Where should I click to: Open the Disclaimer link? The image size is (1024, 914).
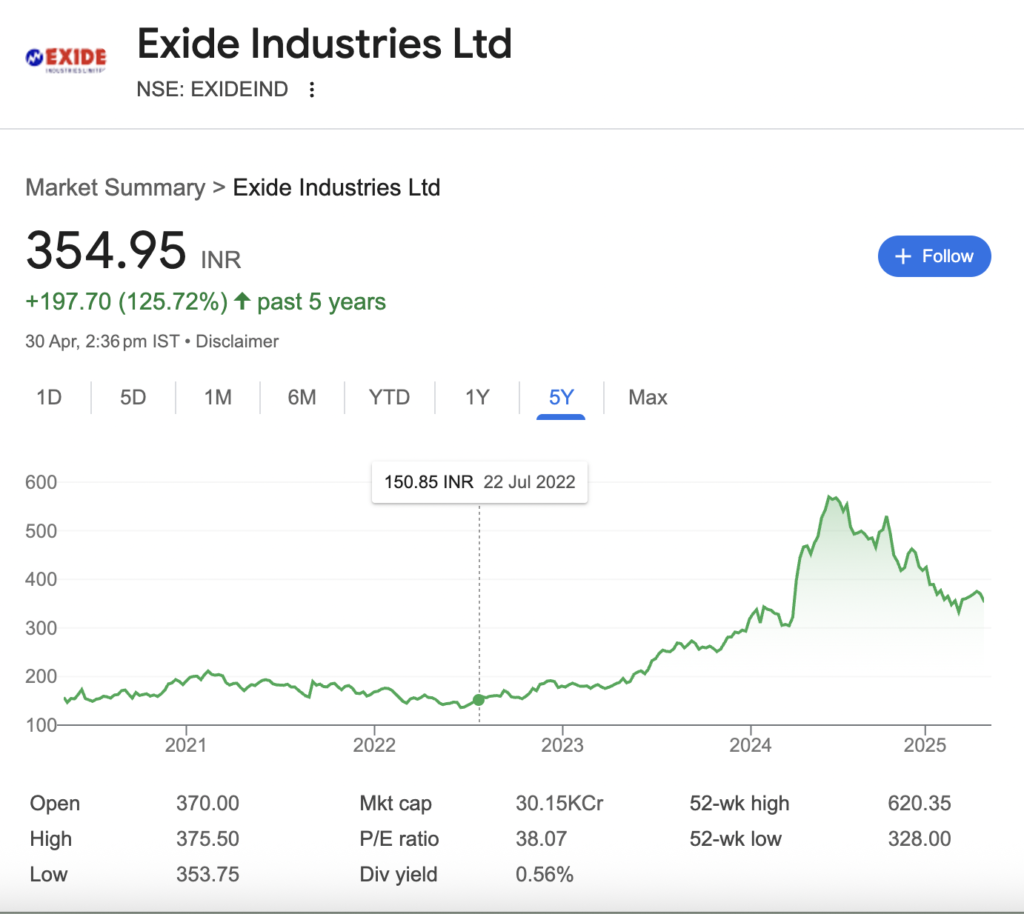point(237,341)
